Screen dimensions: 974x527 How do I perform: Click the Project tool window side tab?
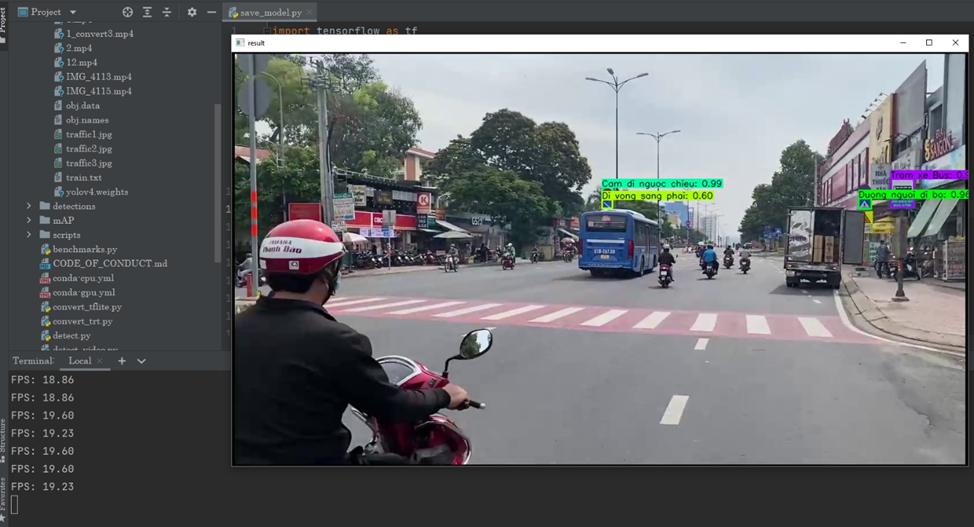click(2, 22)
